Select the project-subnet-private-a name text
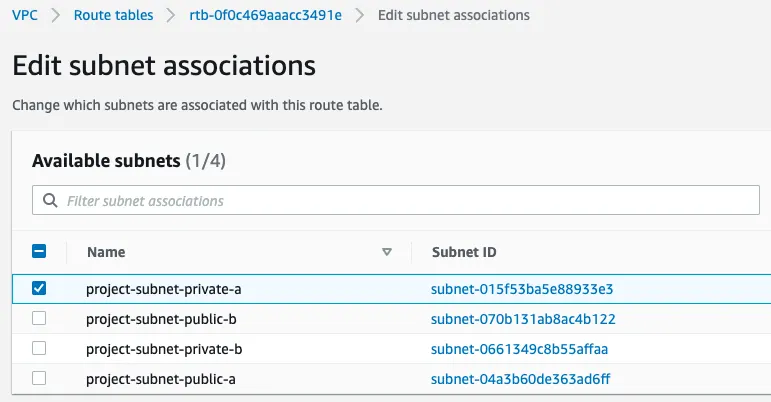Image resolution: width=771 pixels, height=402 pixels. [164, 289]
